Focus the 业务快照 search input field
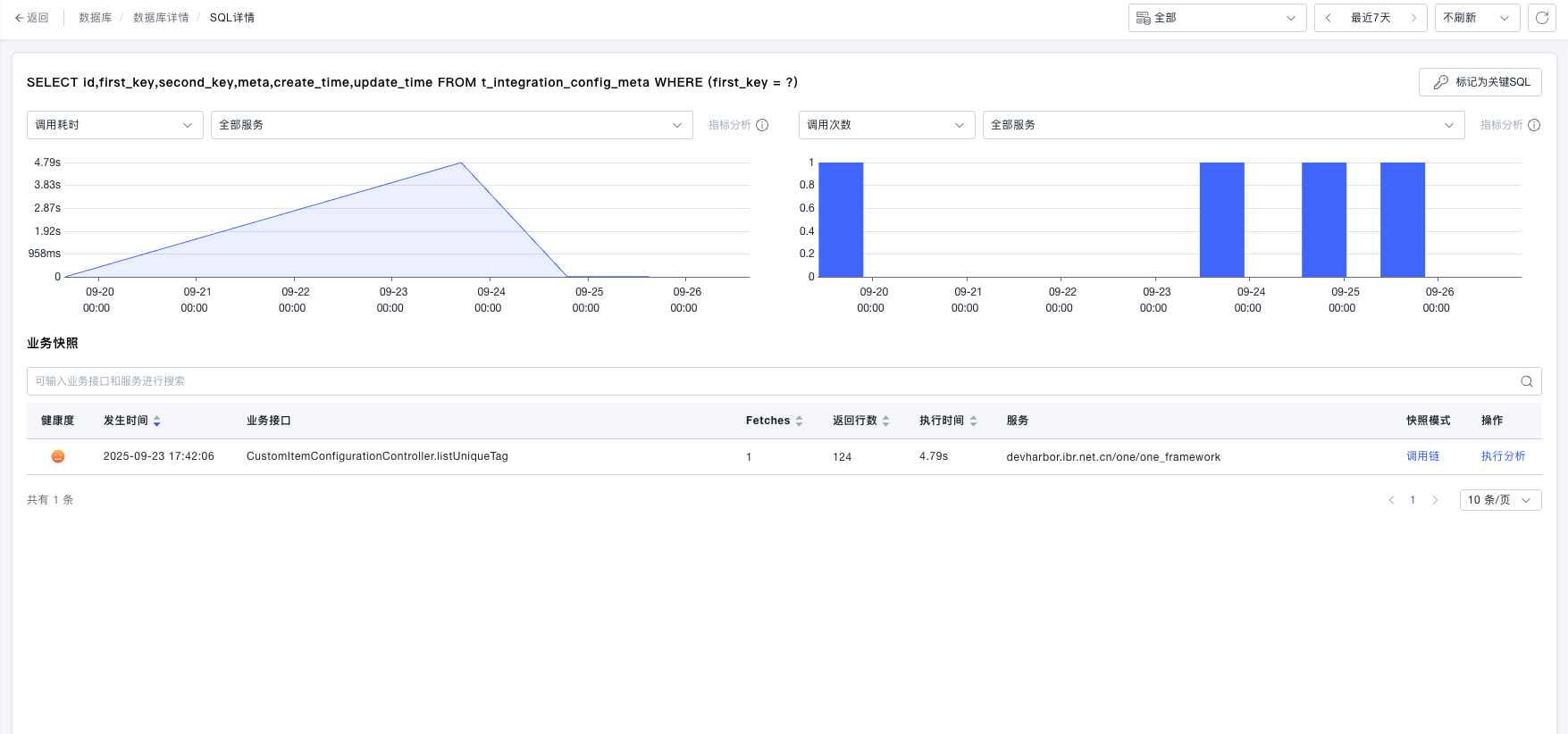1568x734 pixels. 768,381
